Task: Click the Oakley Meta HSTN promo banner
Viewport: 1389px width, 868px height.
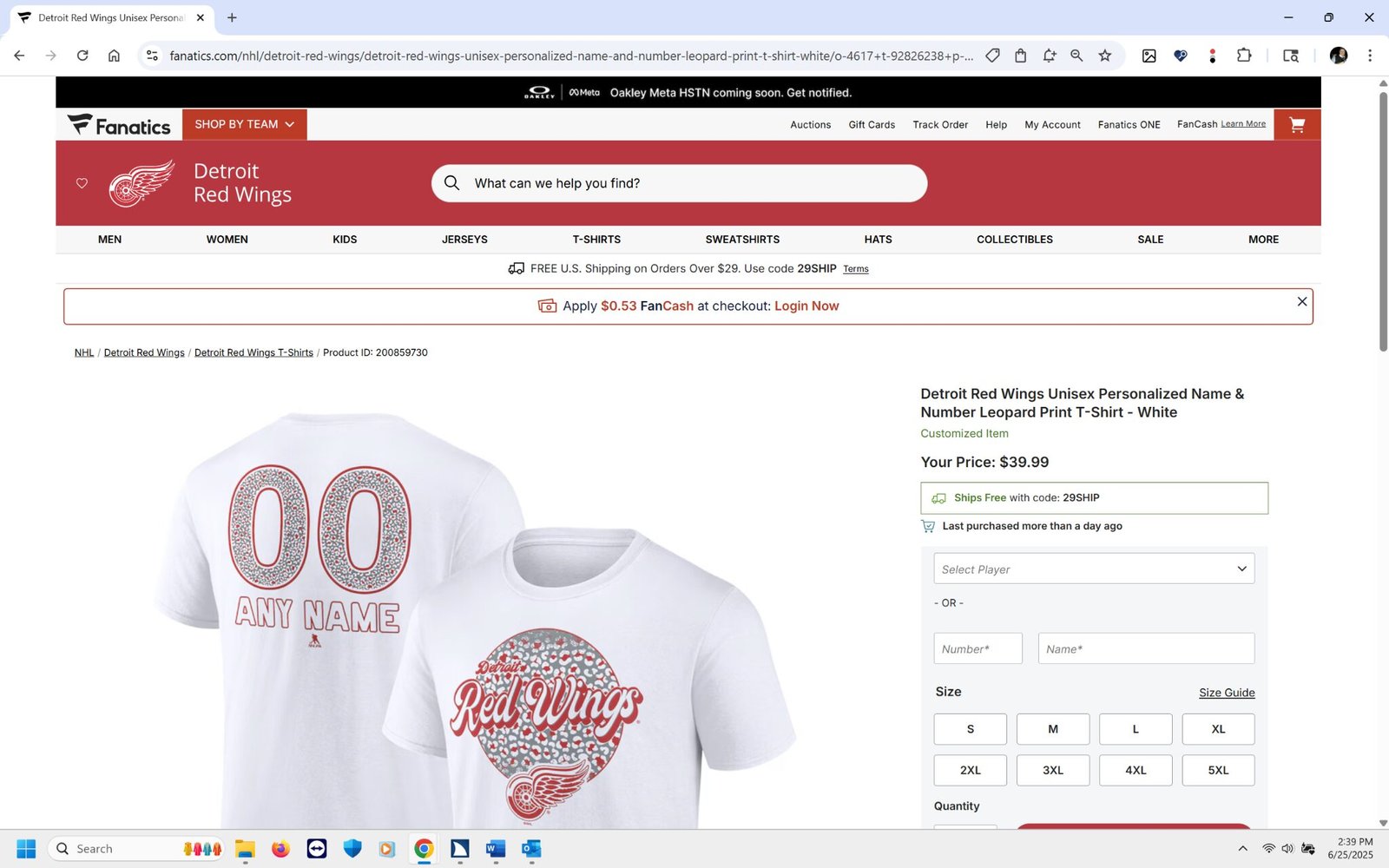Action: point(688,93)
